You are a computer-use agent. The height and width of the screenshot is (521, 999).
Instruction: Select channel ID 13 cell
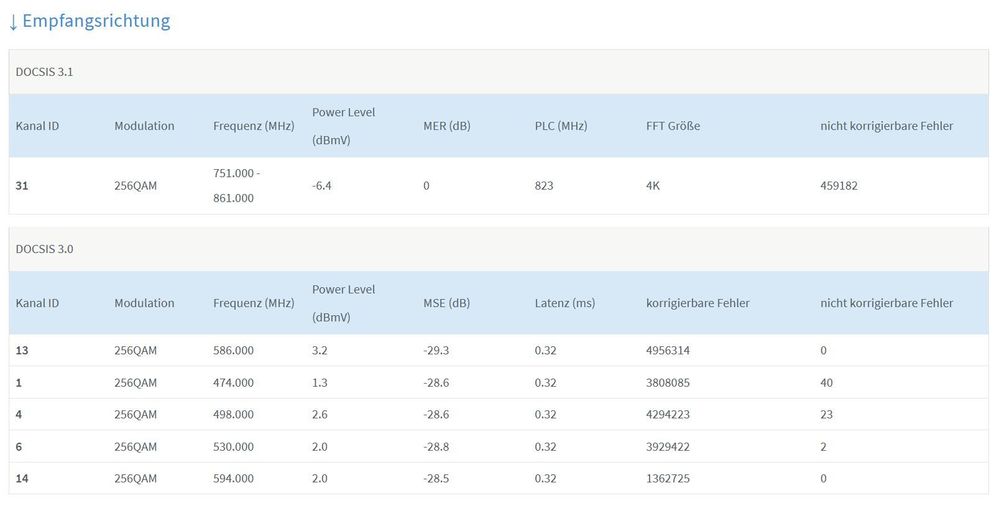click(x=22, y=350)
